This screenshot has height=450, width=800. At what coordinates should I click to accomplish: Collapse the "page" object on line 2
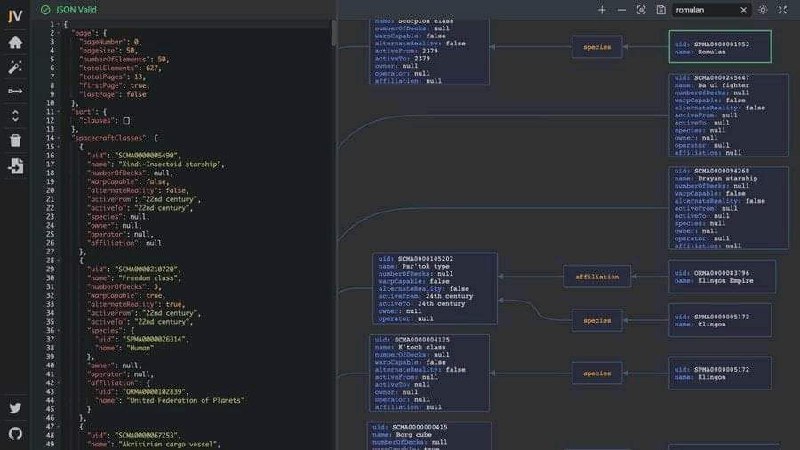click(x=59, y=33)
